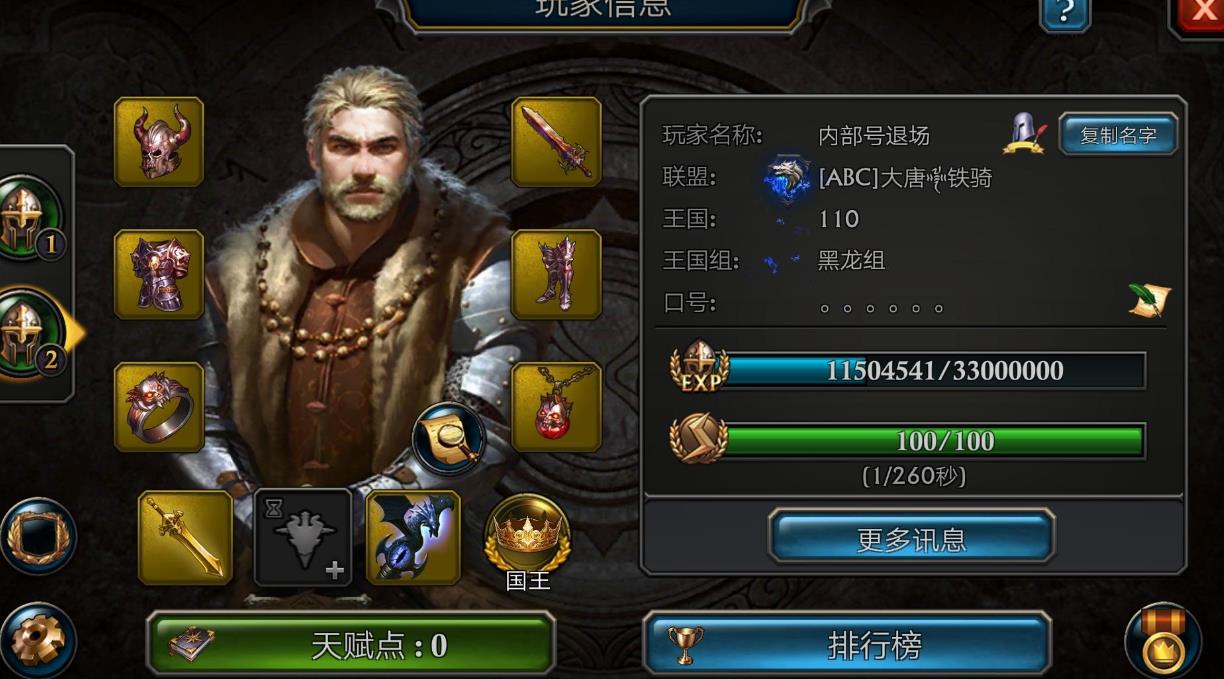Screen dimensions: 1224x679
Task: Click the EXP progress bar
Action: [x=908, y=370]
